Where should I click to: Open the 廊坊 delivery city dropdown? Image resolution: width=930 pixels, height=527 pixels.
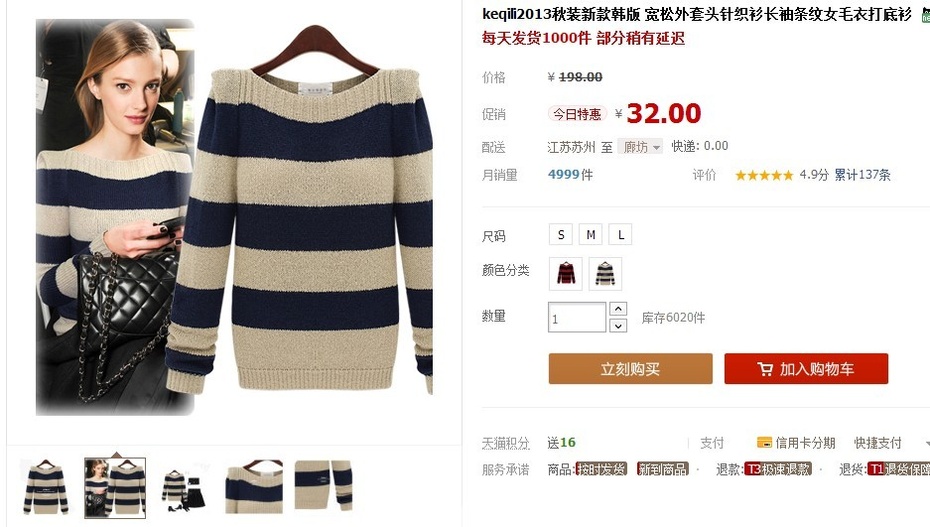pos(640,146)
